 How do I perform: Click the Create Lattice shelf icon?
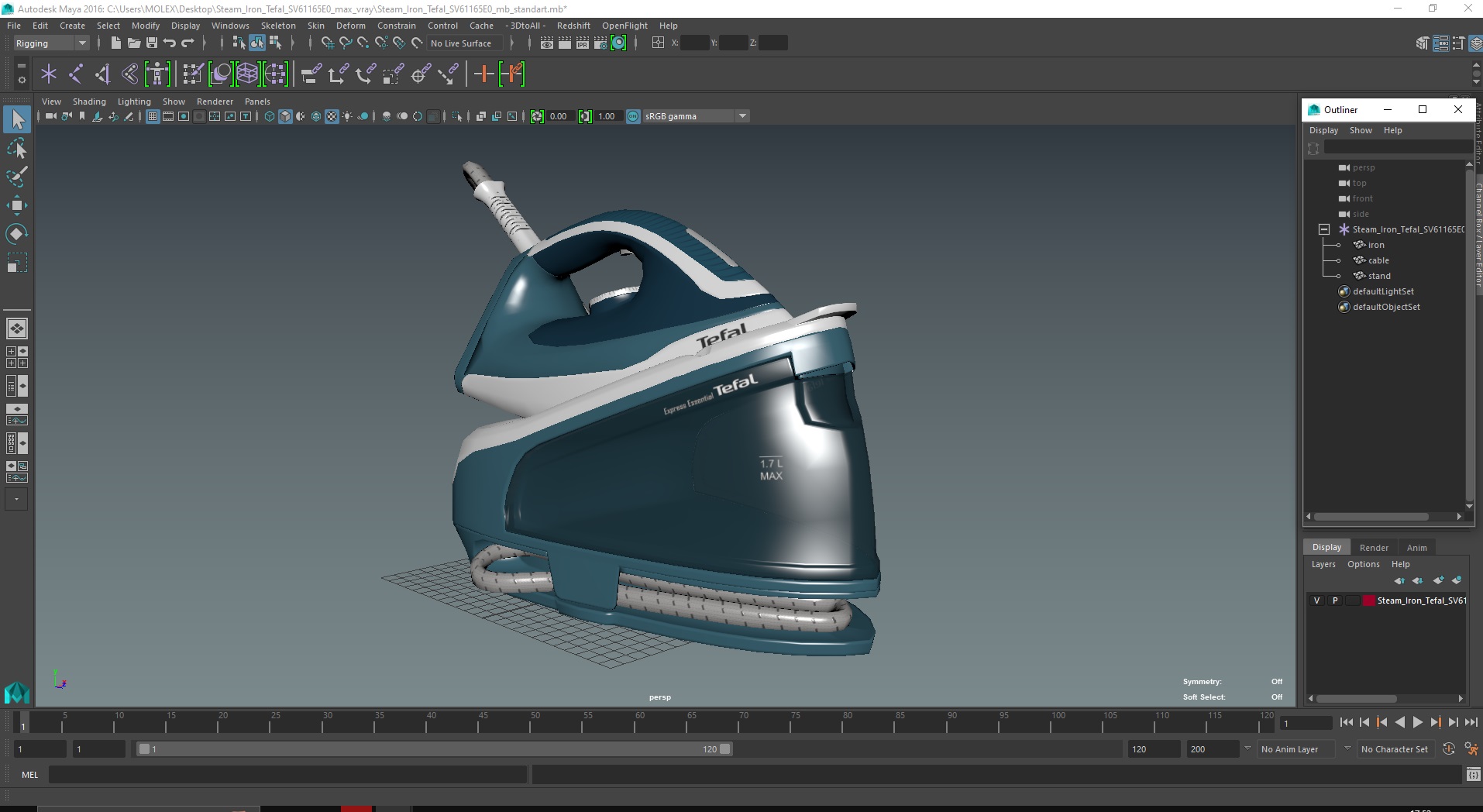(248, 74)
